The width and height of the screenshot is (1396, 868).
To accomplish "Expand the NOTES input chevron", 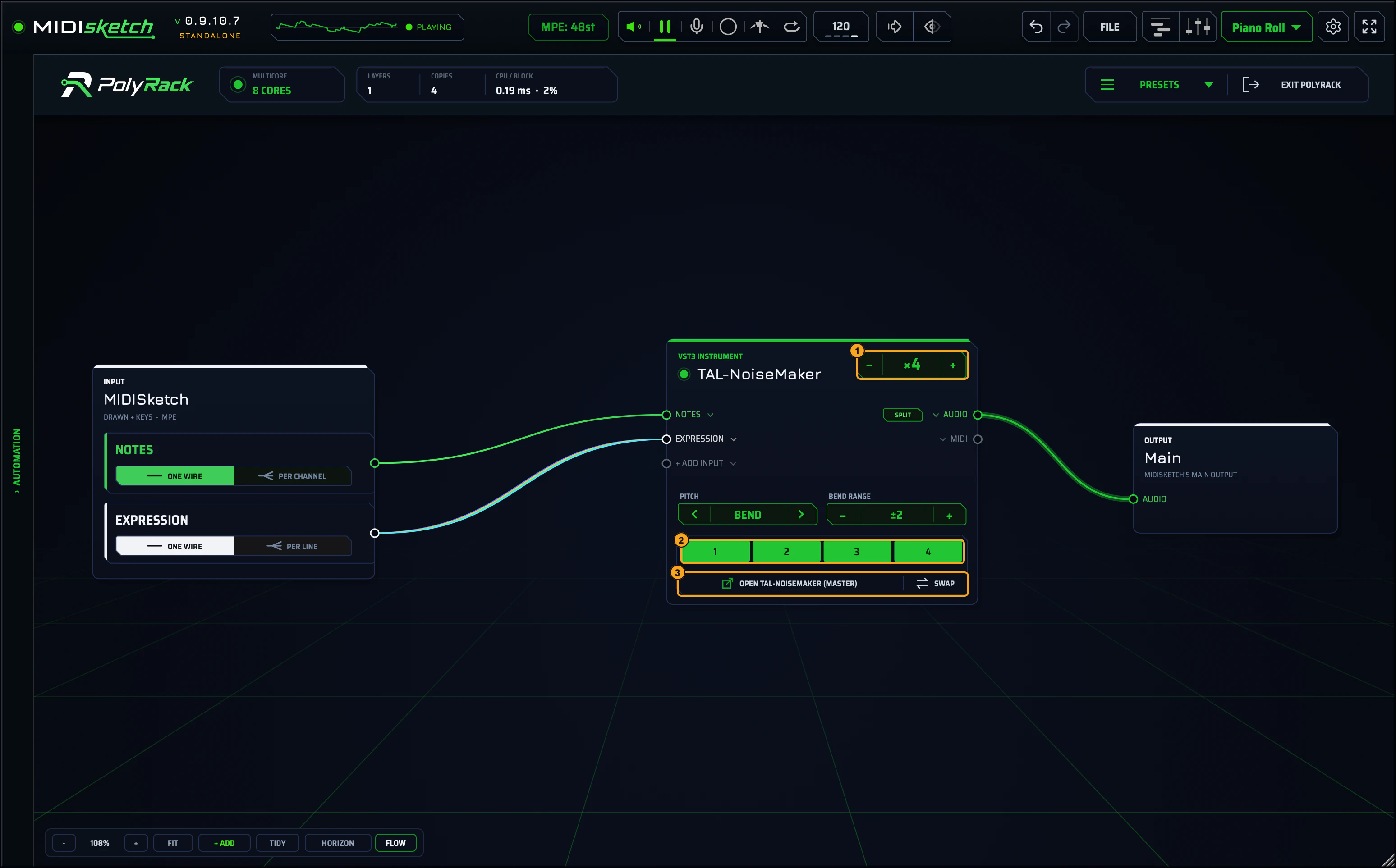I will 710,415.
